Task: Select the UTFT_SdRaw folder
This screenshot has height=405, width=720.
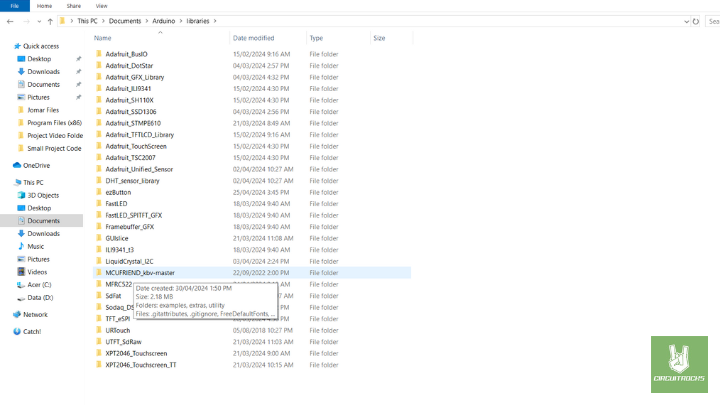Action: (124, 342)
